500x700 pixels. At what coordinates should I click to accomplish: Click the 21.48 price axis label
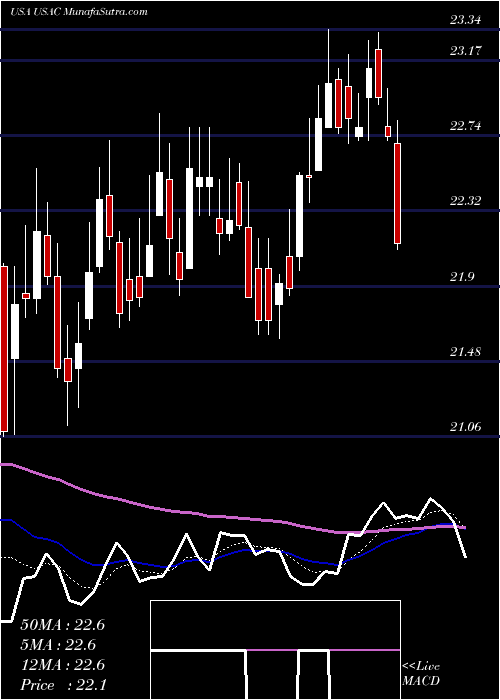pos(465,352)
